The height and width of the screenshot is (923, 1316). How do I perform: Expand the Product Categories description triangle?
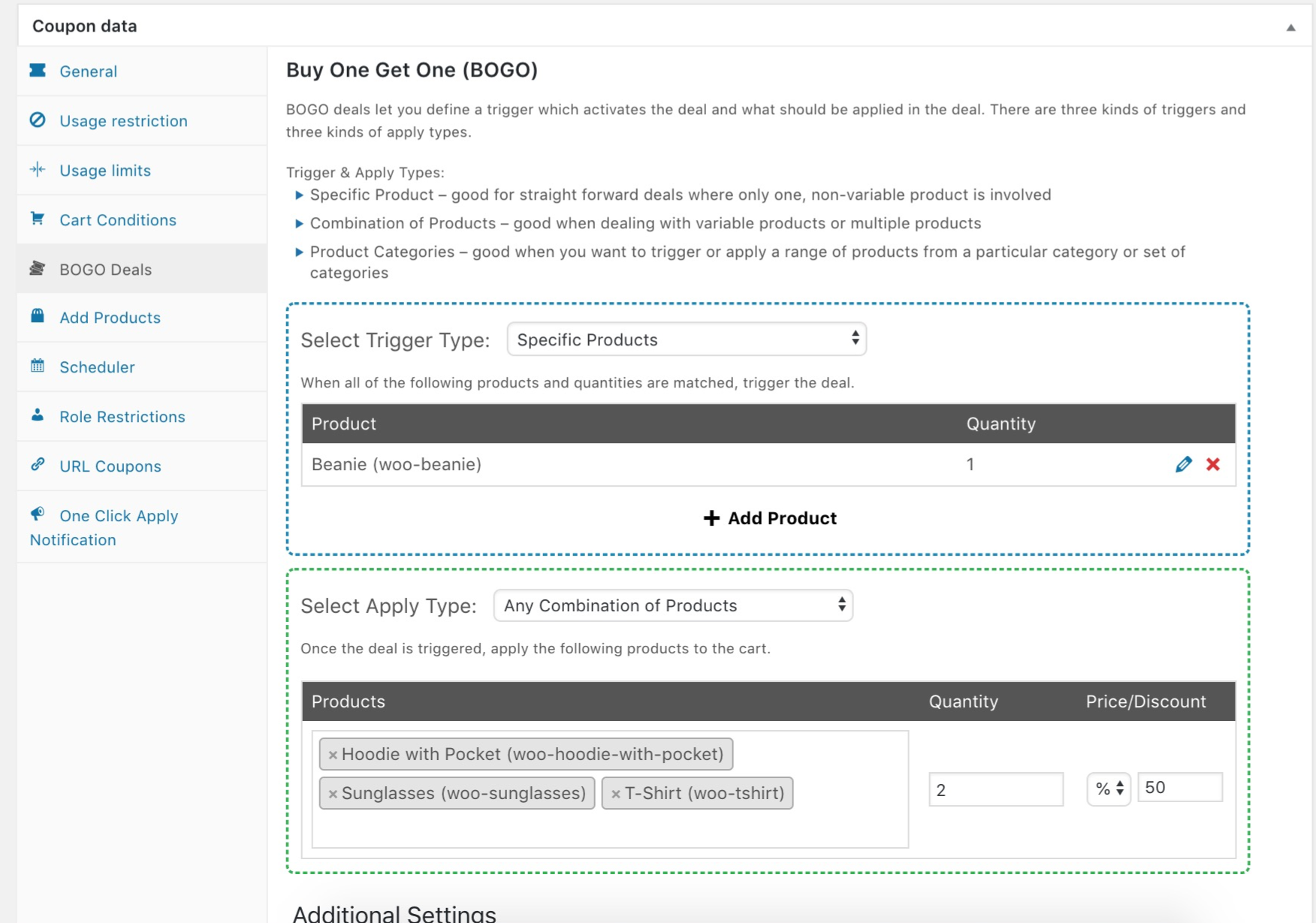(299, 252)
